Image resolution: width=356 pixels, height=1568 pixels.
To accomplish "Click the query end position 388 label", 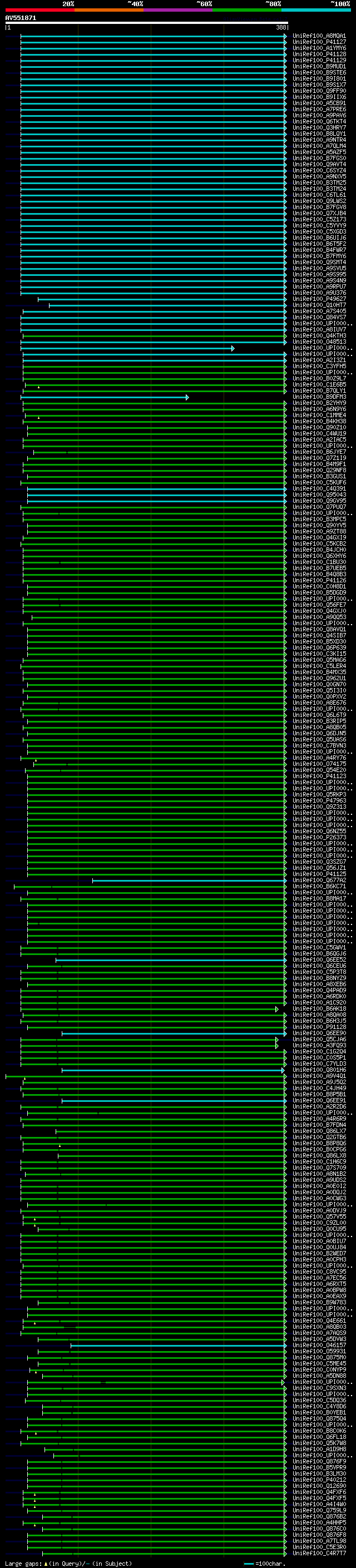I will pyautogui.click(x=281, y=27).
